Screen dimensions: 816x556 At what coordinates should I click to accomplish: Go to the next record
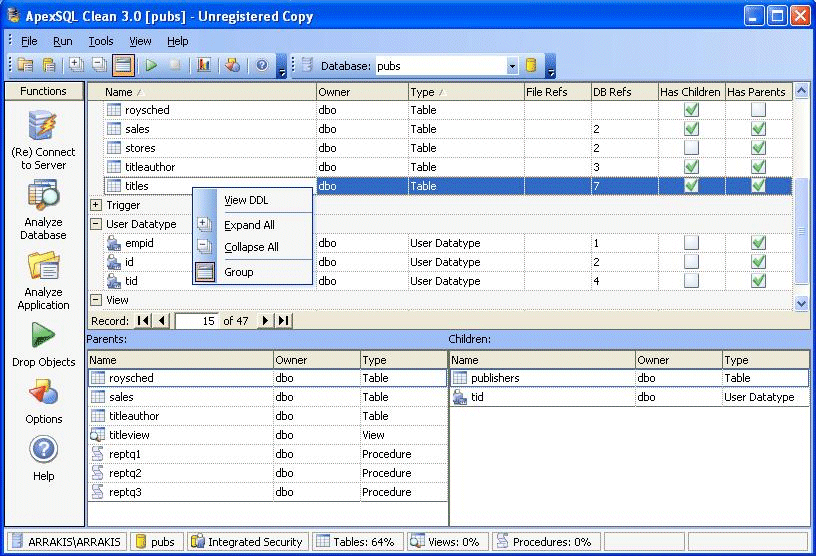click(265, 321)
